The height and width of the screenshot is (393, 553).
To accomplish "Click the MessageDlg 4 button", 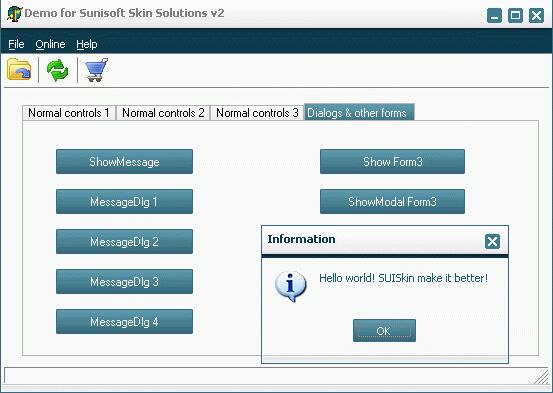I will click(x=124, y=321).
